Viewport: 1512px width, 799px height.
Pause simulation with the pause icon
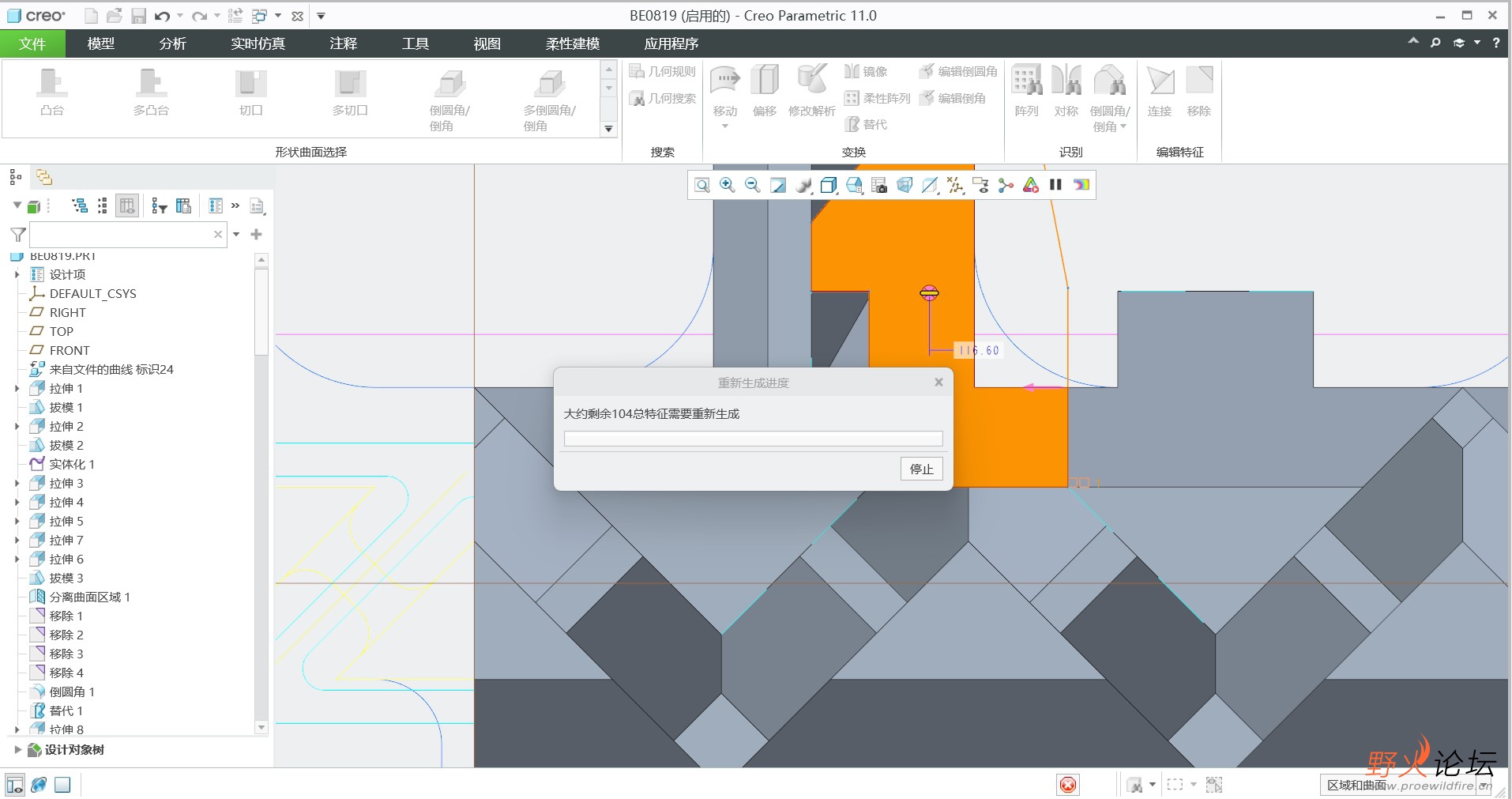tap(1055, 185)
